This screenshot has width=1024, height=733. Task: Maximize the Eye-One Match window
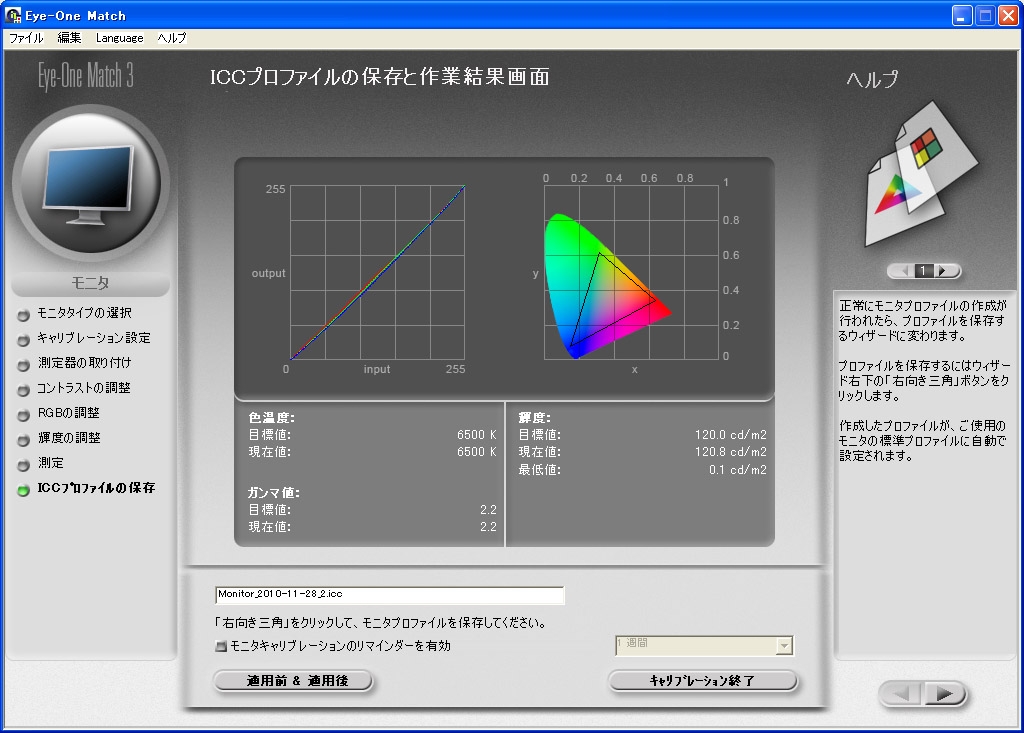coord(985,15)
